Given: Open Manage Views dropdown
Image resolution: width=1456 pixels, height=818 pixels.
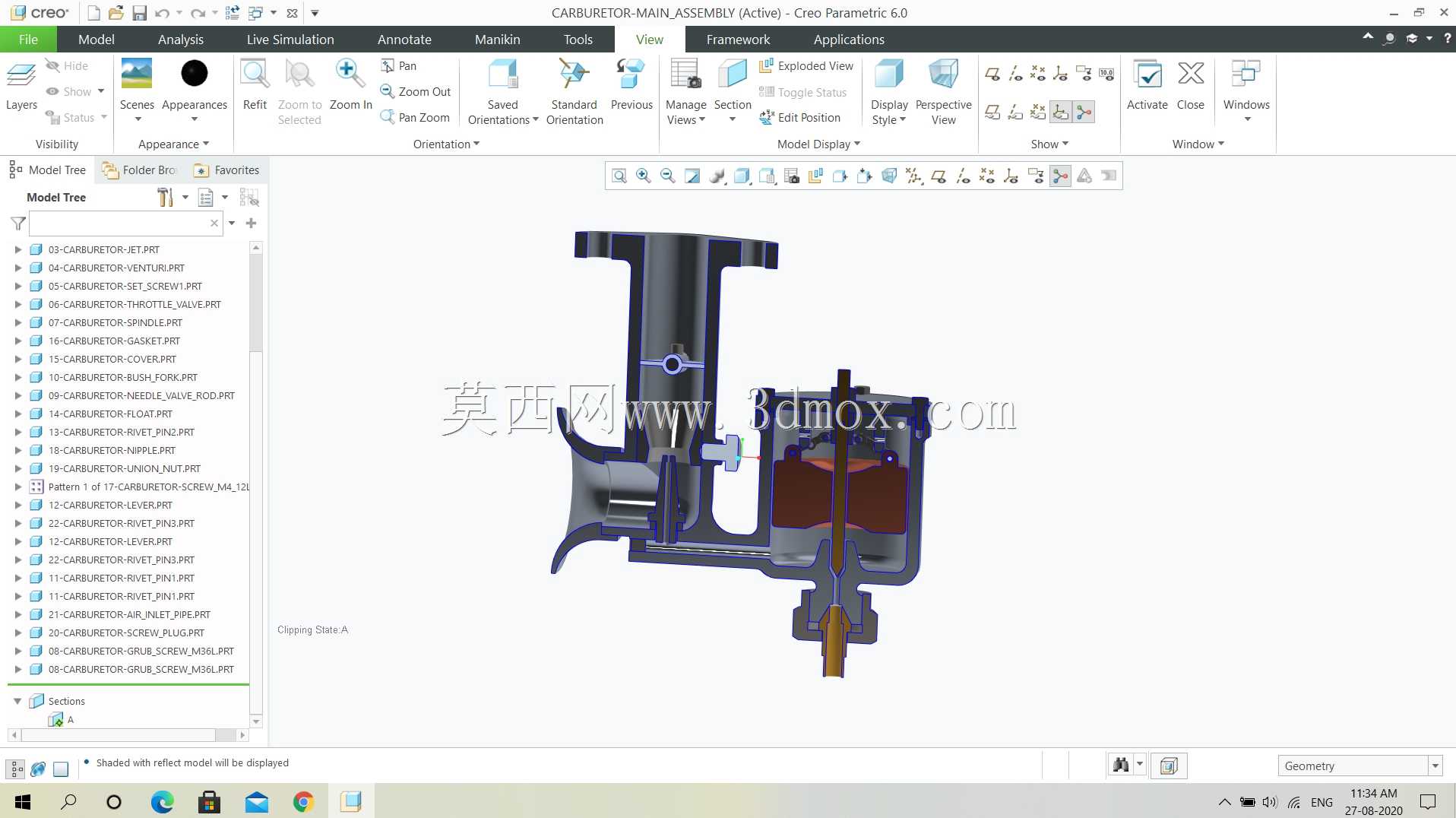Looking at the screenshot, I should point(686,113).
